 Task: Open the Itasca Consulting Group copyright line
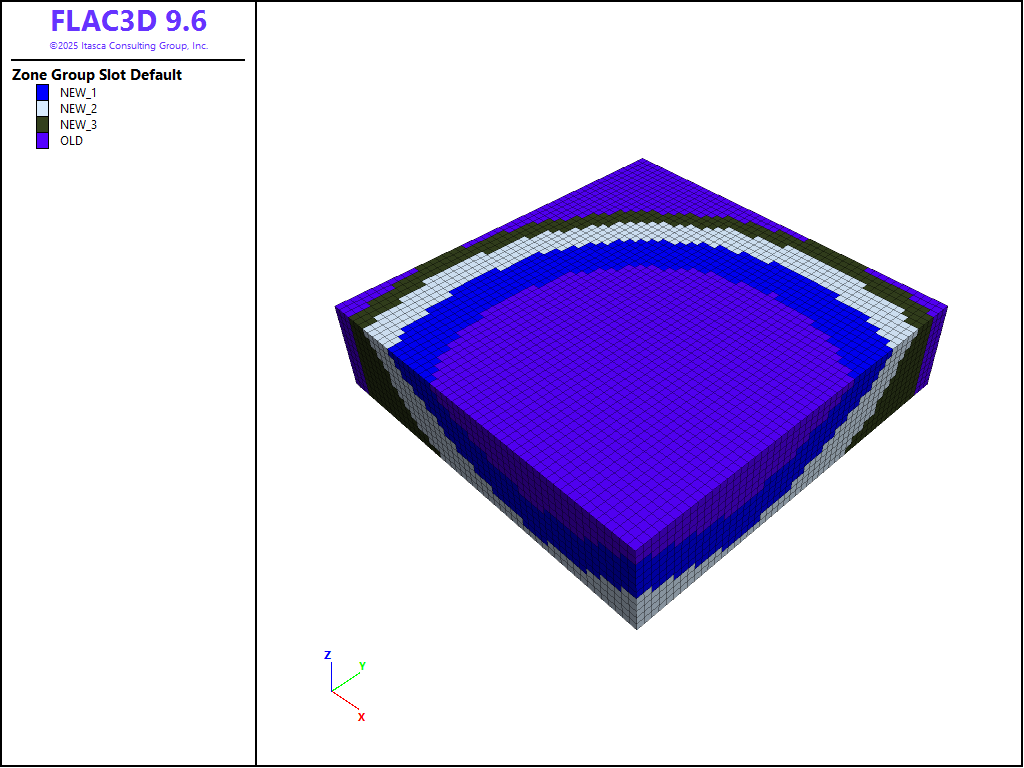click(128, 46)
